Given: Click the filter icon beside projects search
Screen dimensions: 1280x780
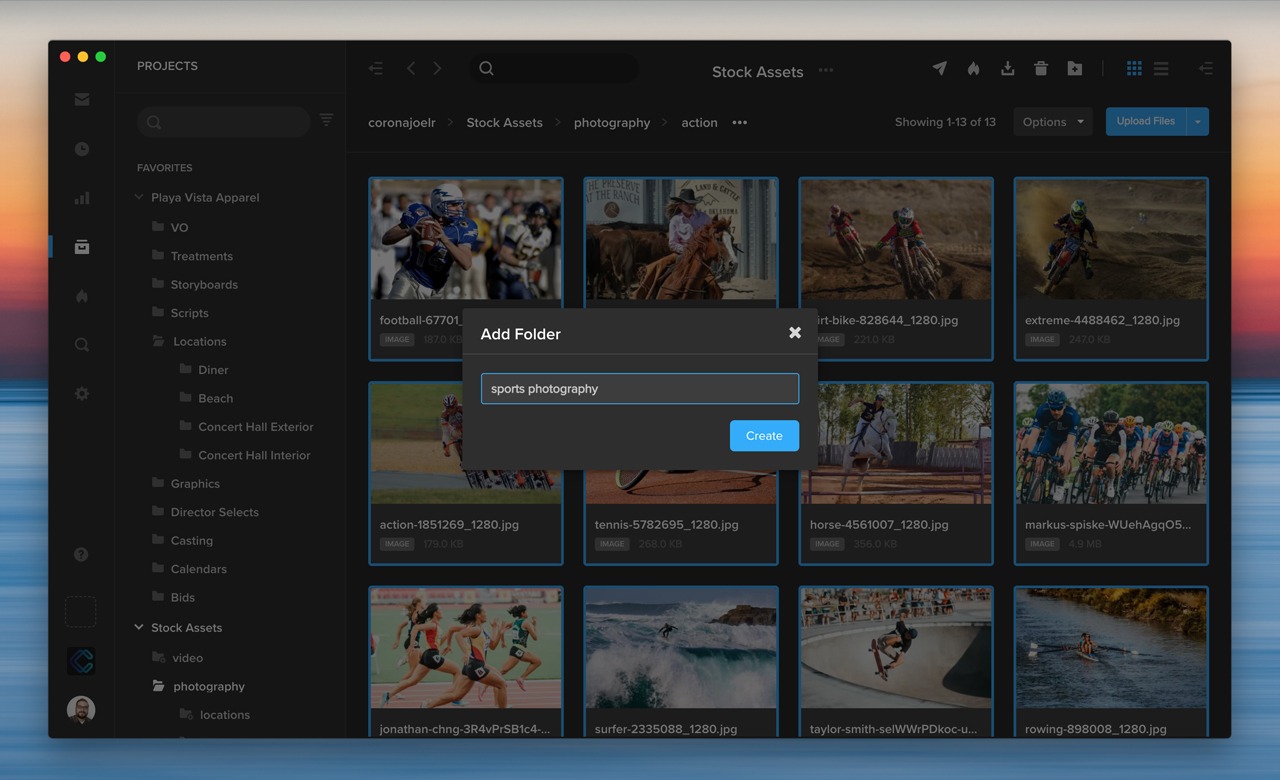Looking at the screenshot, I should (326, 120).
